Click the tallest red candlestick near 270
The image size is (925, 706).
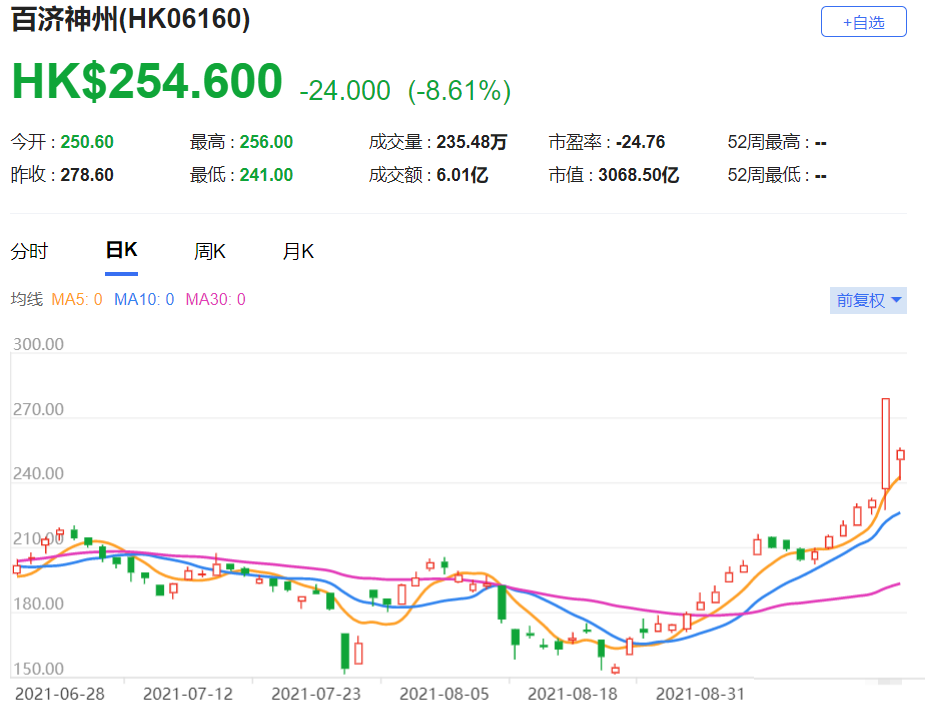click(885, 444)
